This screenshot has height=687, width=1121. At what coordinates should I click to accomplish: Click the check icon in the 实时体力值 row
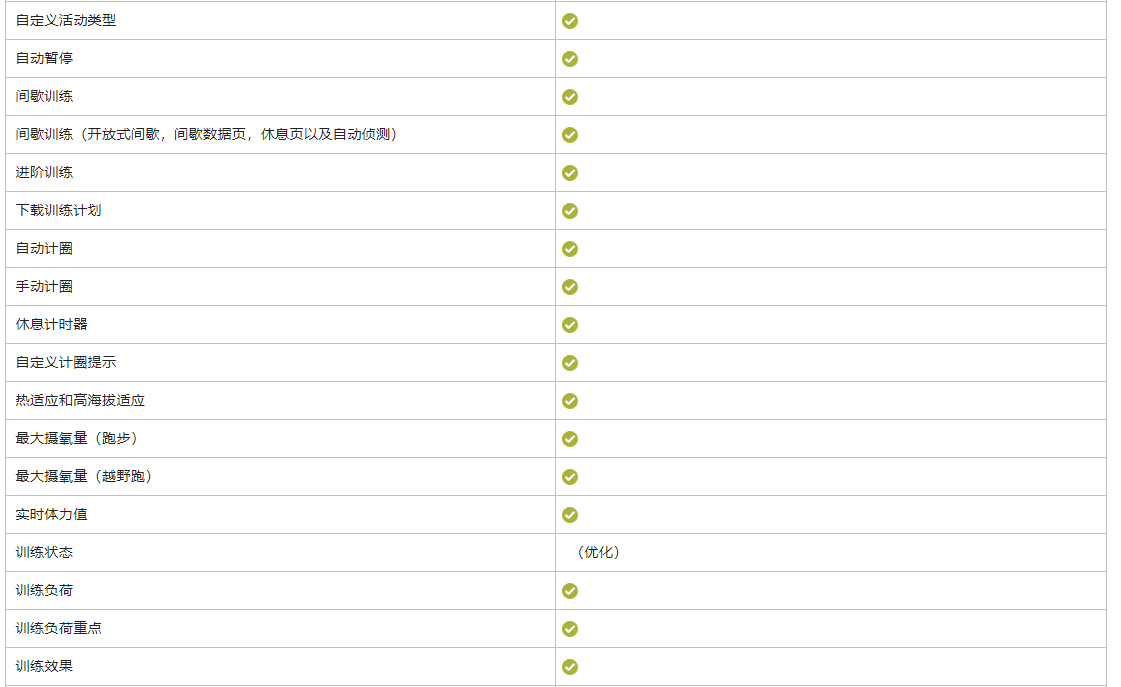(x=570, y=515)
